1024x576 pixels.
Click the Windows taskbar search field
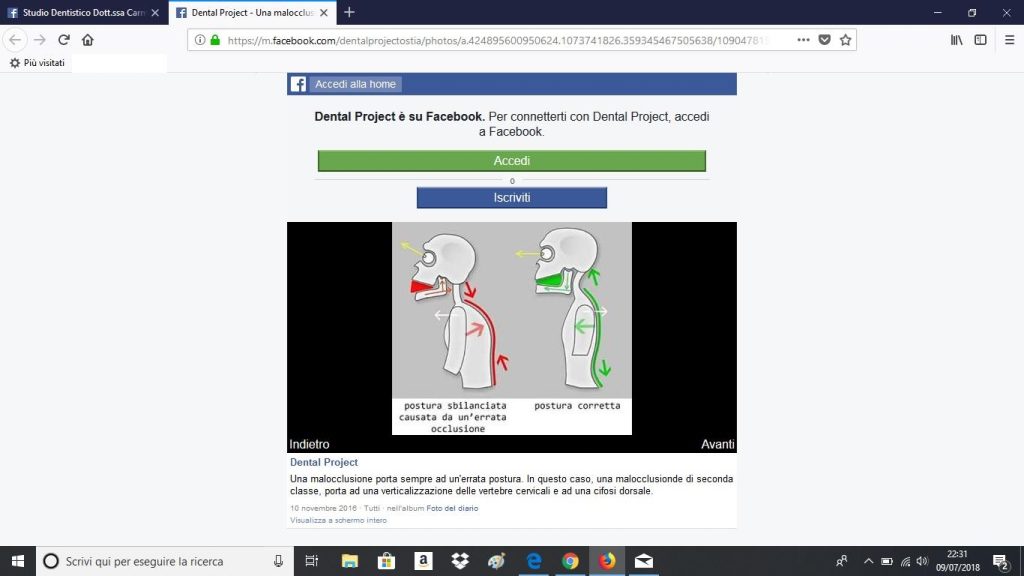coord(160,561)
